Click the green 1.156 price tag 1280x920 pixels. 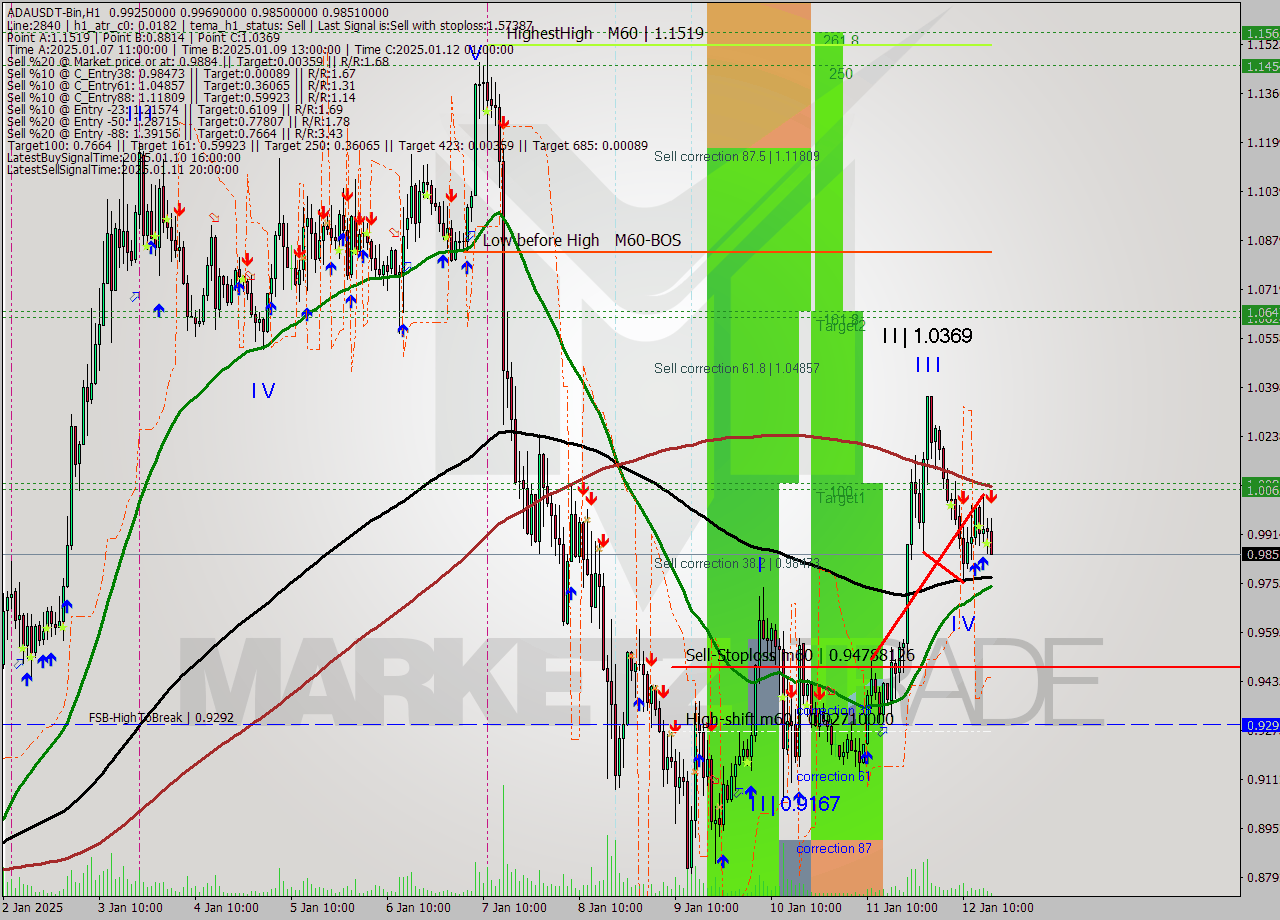[1260, 33]
